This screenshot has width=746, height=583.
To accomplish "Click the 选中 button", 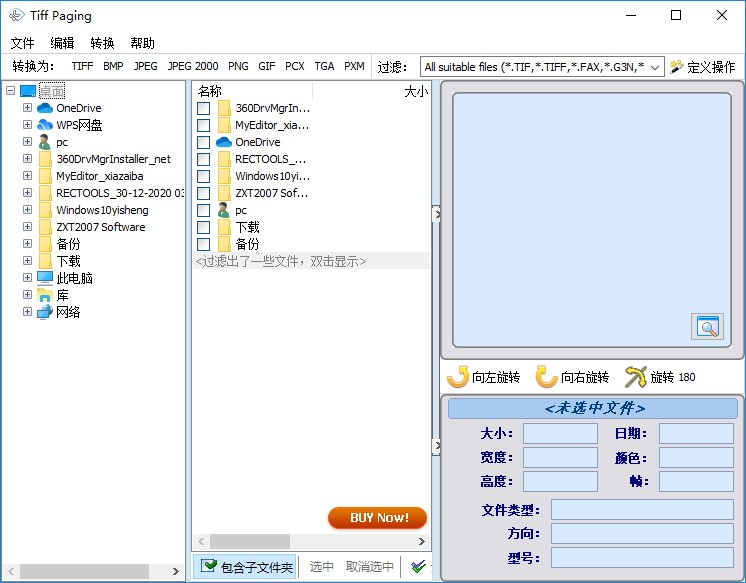I will (x=321, y=566).
